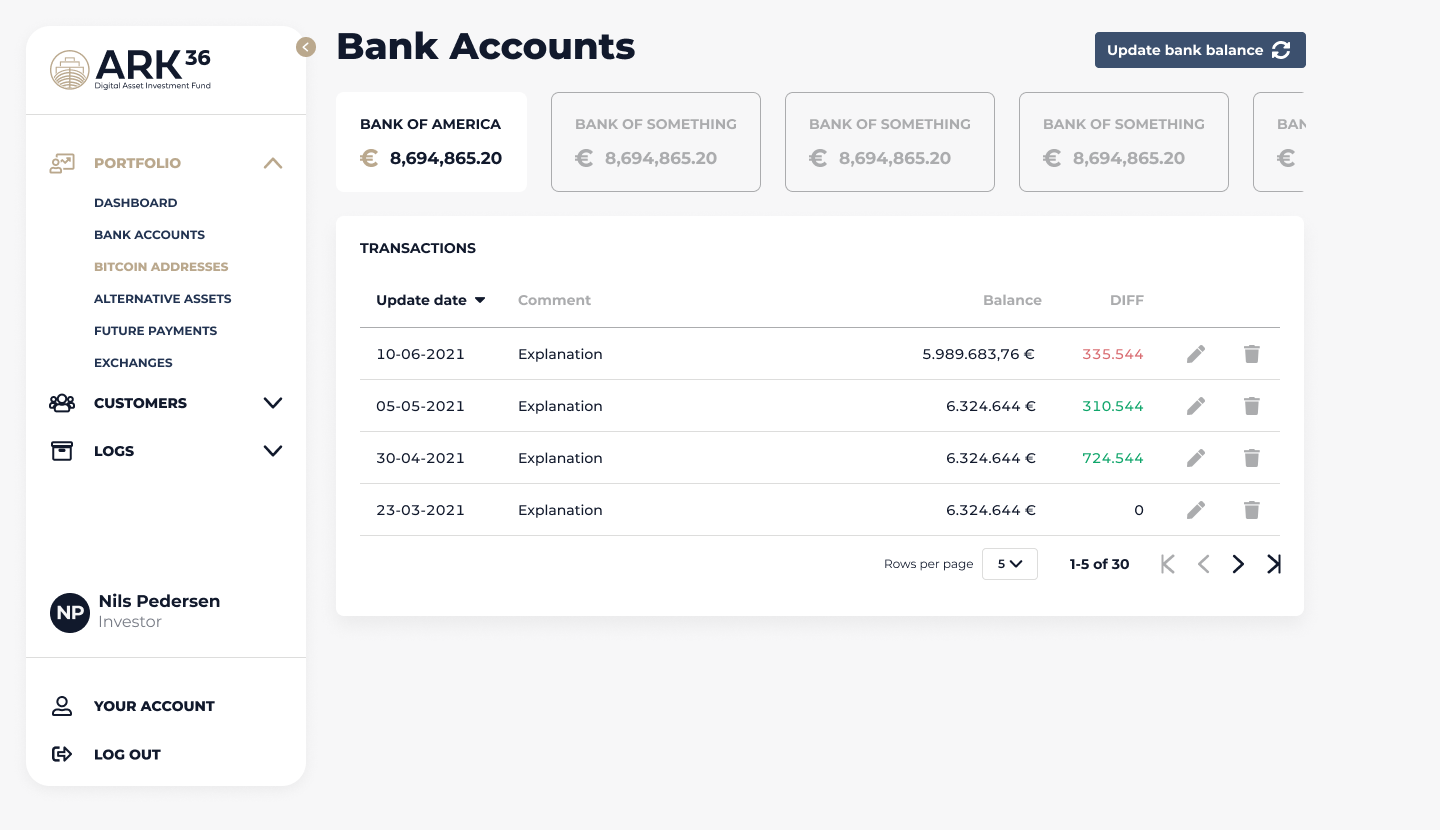Viewport: 1440px width, 830px height.
Task: Expand the Logs section chevron
Action: click(x=273, y=451)
